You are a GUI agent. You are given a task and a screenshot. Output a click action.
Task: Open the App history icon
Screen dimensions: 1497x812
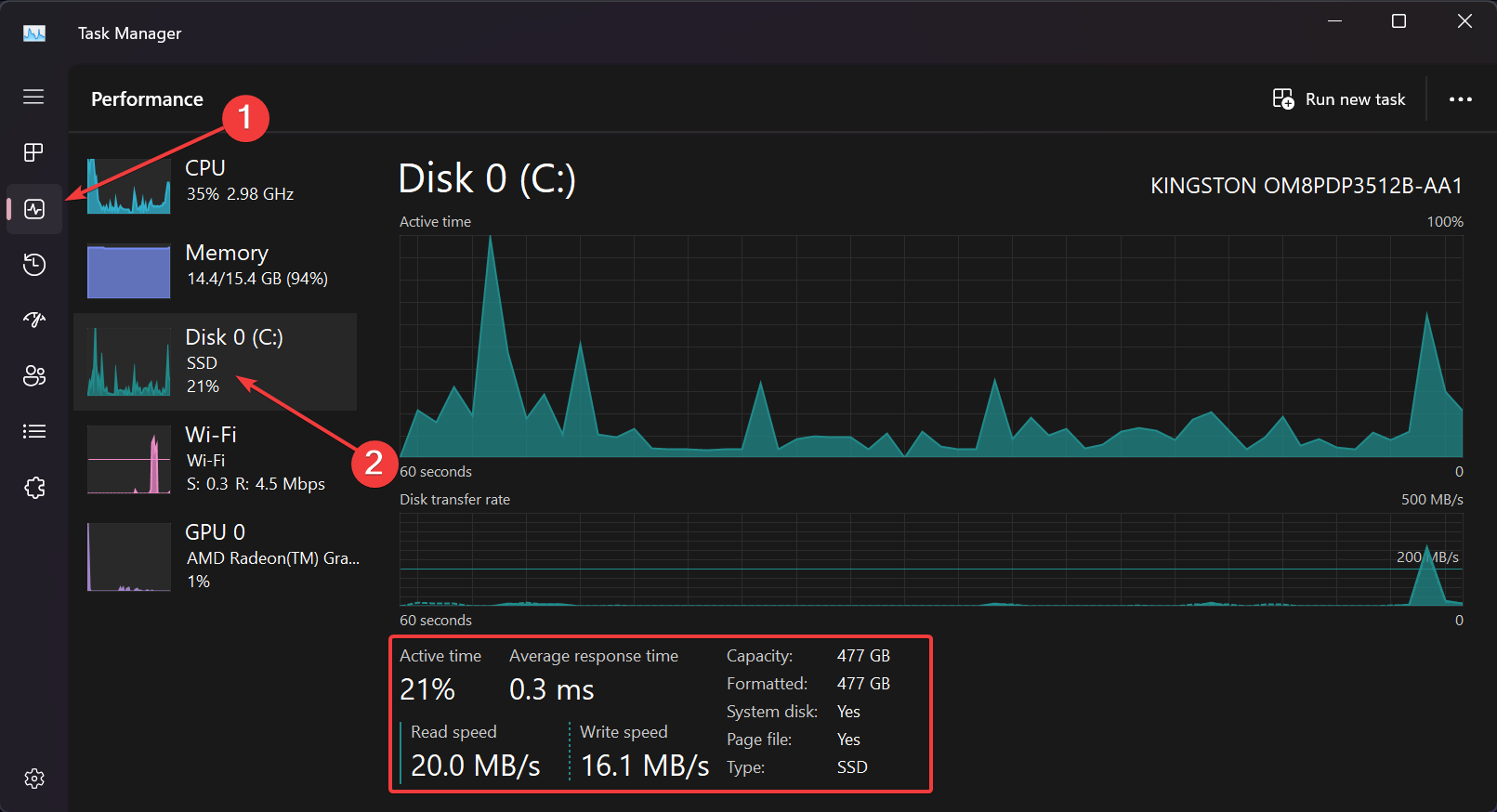(34, 265)
